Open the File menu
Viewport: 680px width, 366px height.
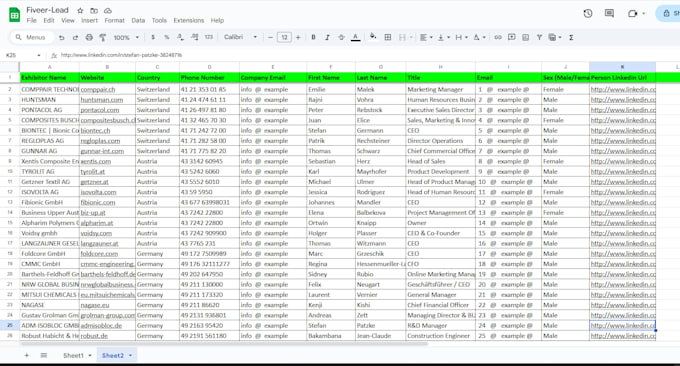(x=31, y=20)
